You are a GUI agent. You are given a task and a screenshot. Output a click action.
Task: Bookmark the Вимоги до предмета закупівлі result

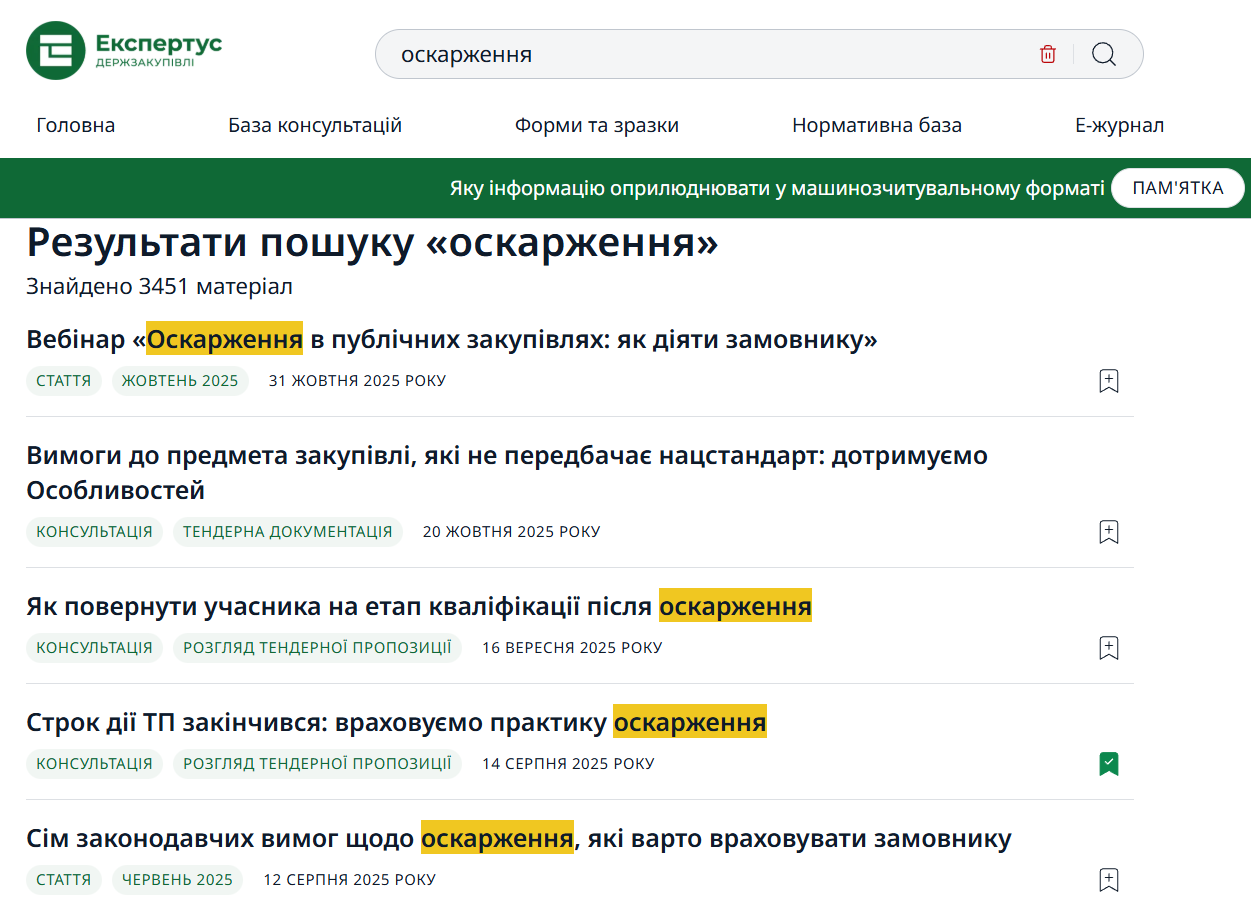point(1108,532)
